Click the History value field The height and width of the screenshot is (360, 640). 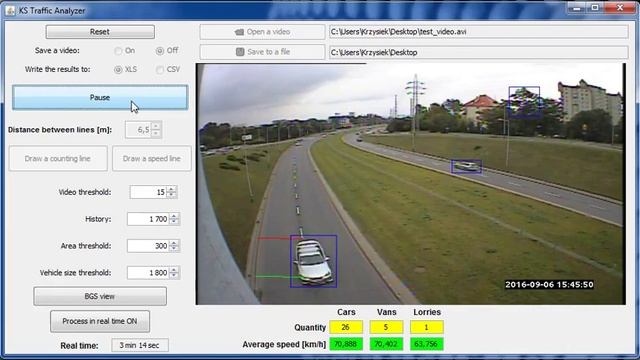pos(148,219)
